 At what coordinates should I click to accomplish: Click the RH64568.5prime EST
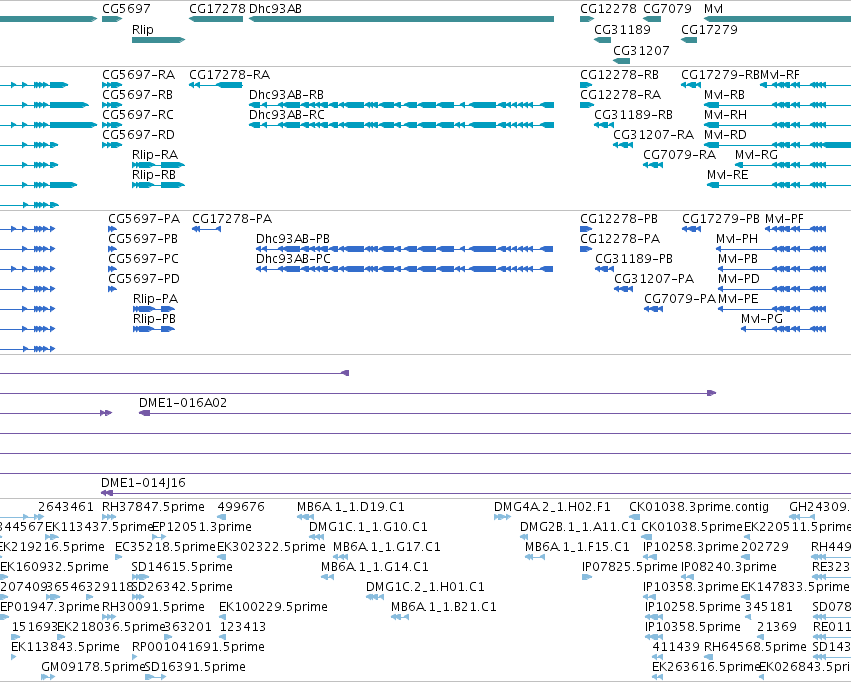click(708, 656)
